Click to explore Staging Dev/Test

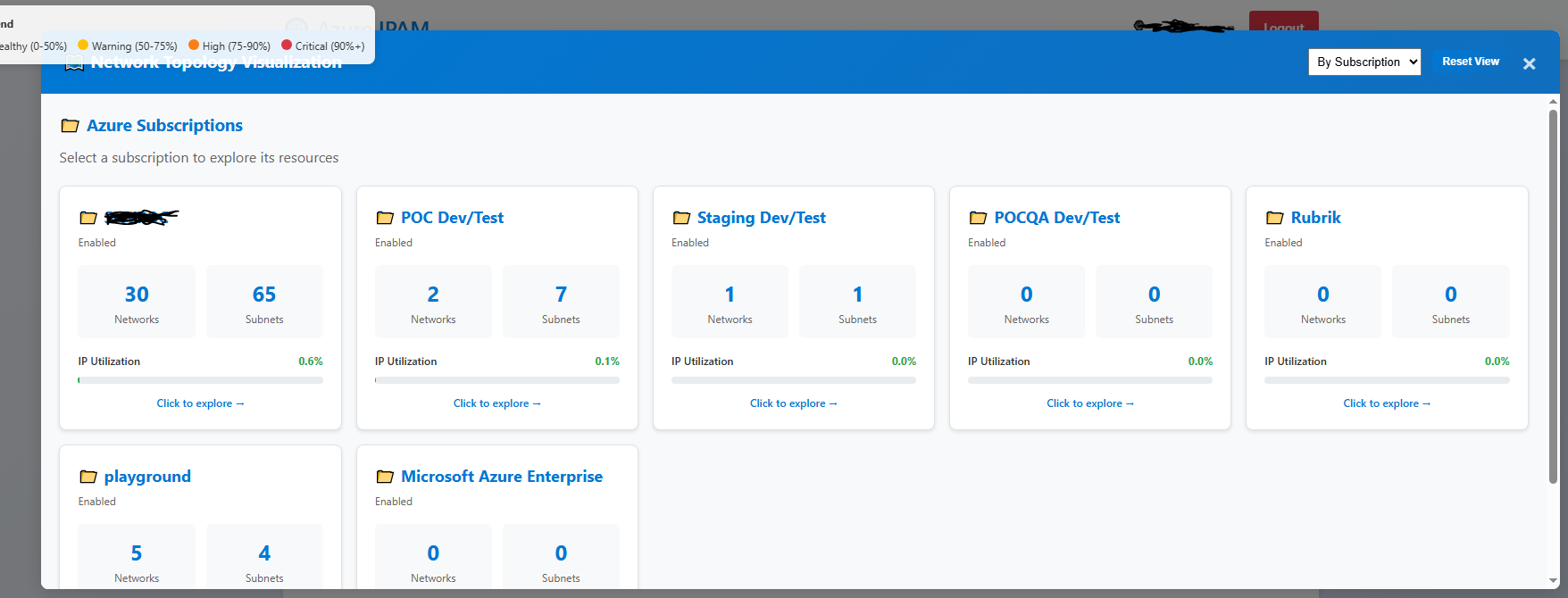tap(793, 403)
